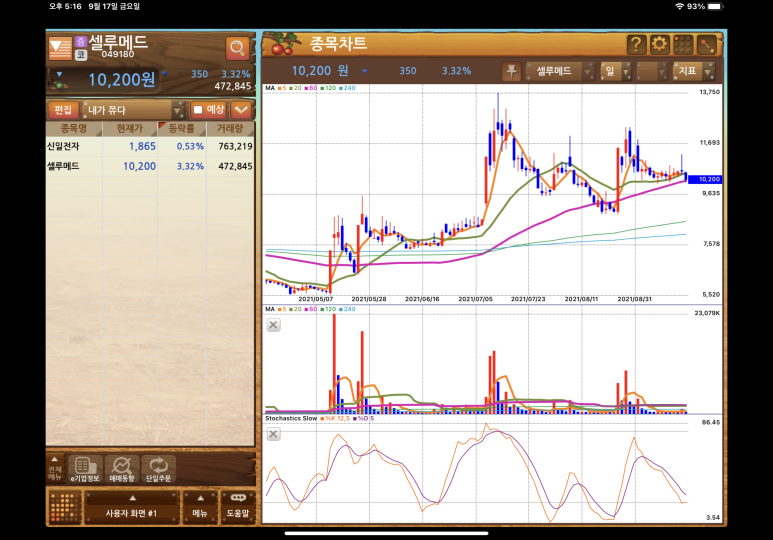Screen dimensions: 773x540
Task: Open the orange dot-grid screen layout icon
Action: 65,506
